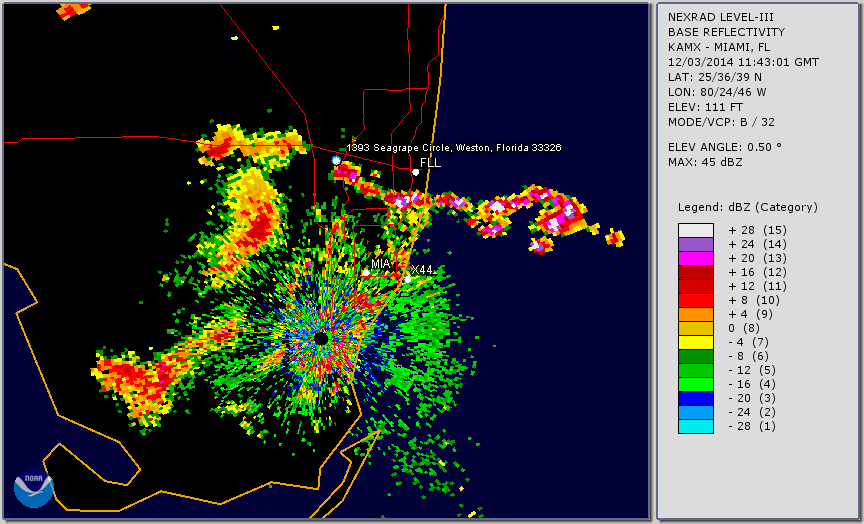Click the NOAA logo

(34, 488)
